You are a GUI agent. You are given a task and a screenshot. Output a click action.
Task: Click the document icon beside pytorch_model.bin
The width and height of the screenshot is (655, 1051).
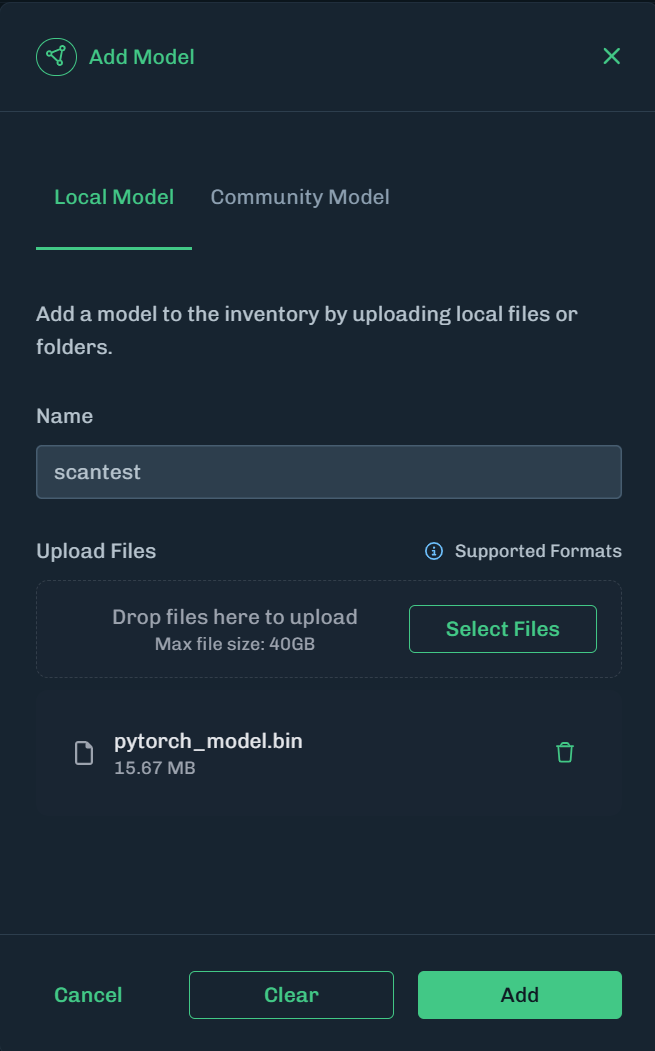pos(83,752)
